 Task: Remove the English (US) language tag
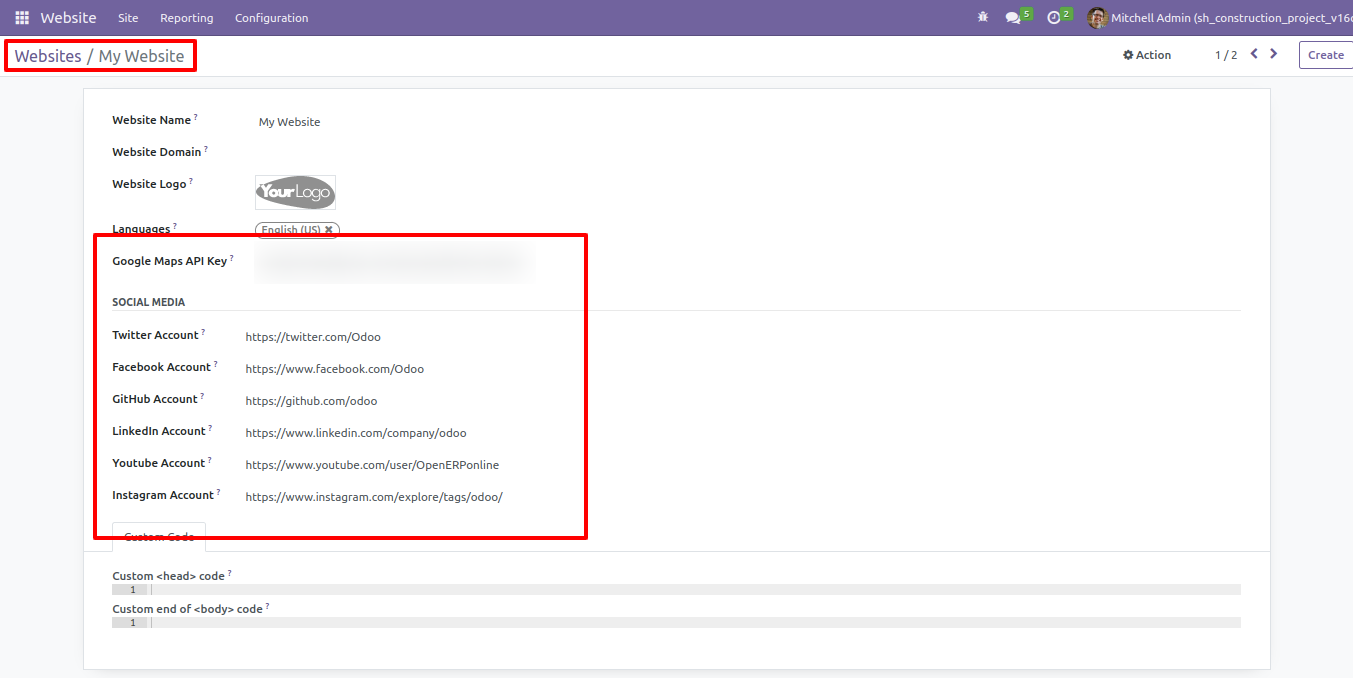click(328, 230)
